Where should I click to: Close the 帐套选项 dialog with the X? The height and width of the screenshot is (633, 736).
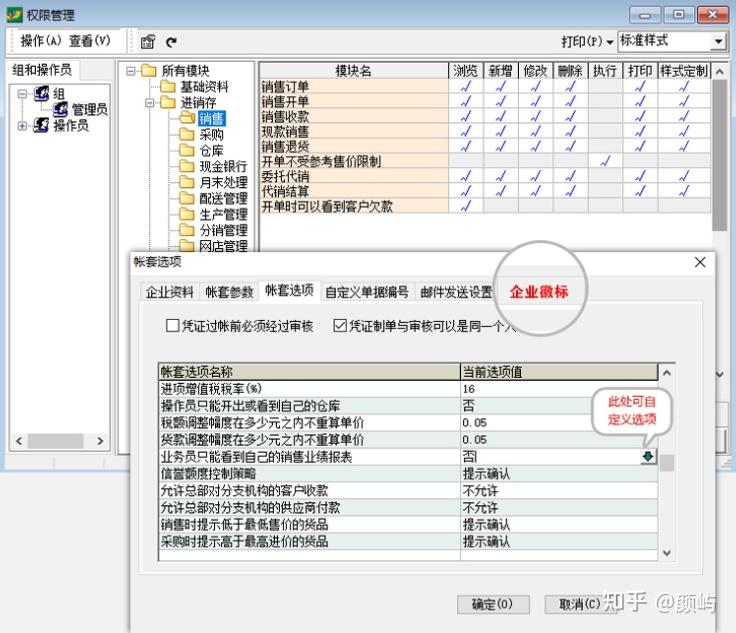click(700, 262)
